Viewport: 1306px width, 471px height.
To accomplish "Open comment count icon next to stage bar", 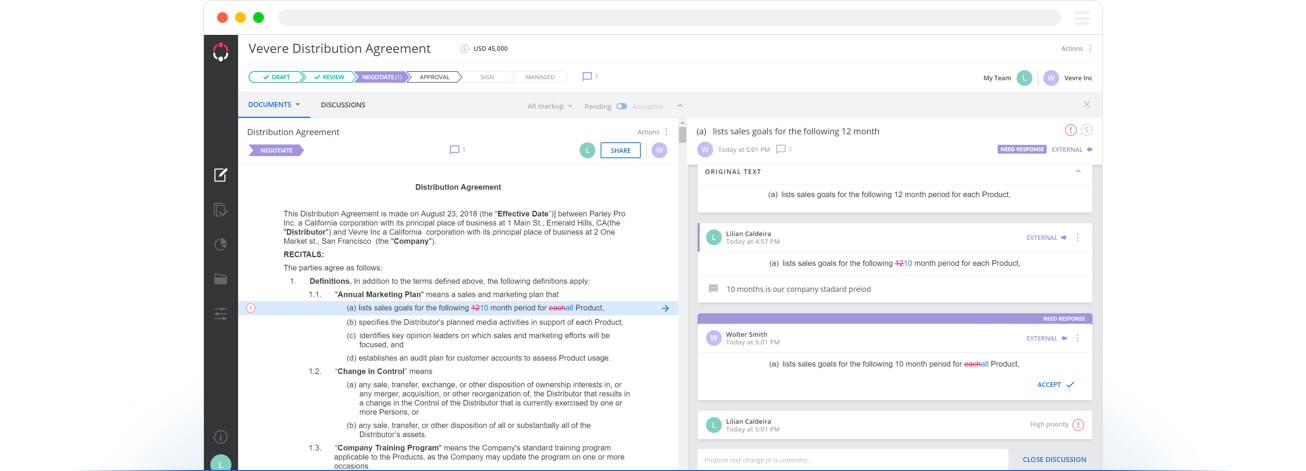I will point(588,76).
